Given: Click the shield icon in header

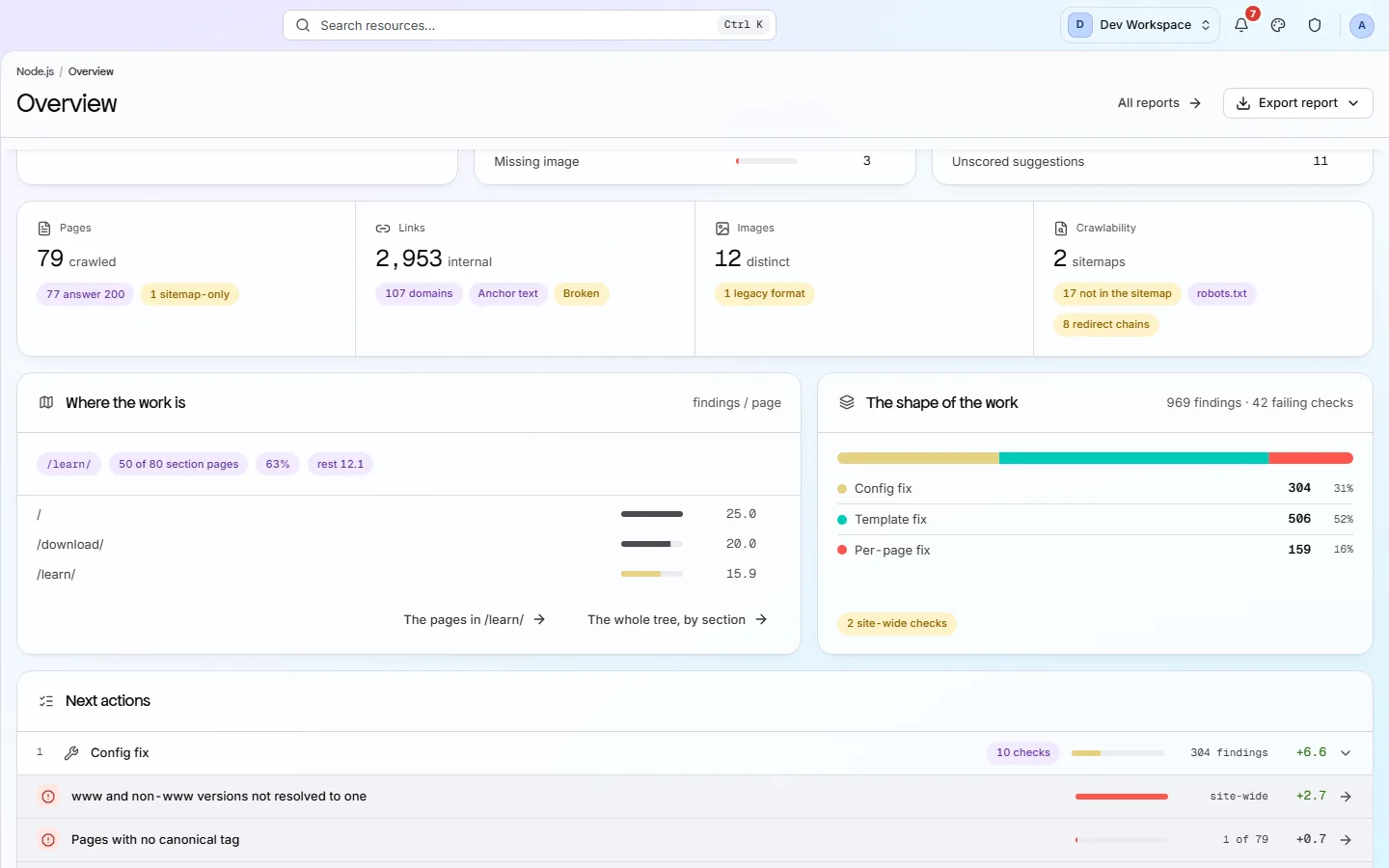Looking at the screenshot, I should point(1315,25).
